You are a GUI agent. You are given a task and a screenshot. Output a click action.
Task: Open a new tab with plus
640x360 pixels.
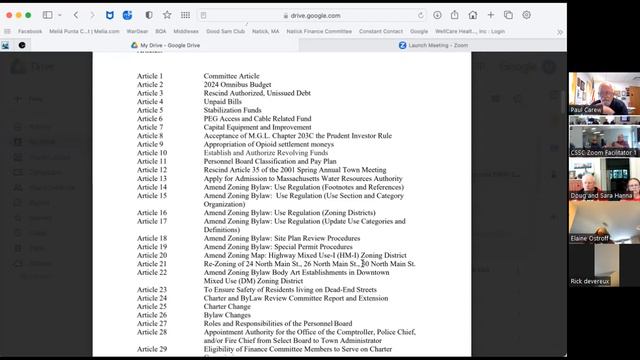click(x=491, y=15)
